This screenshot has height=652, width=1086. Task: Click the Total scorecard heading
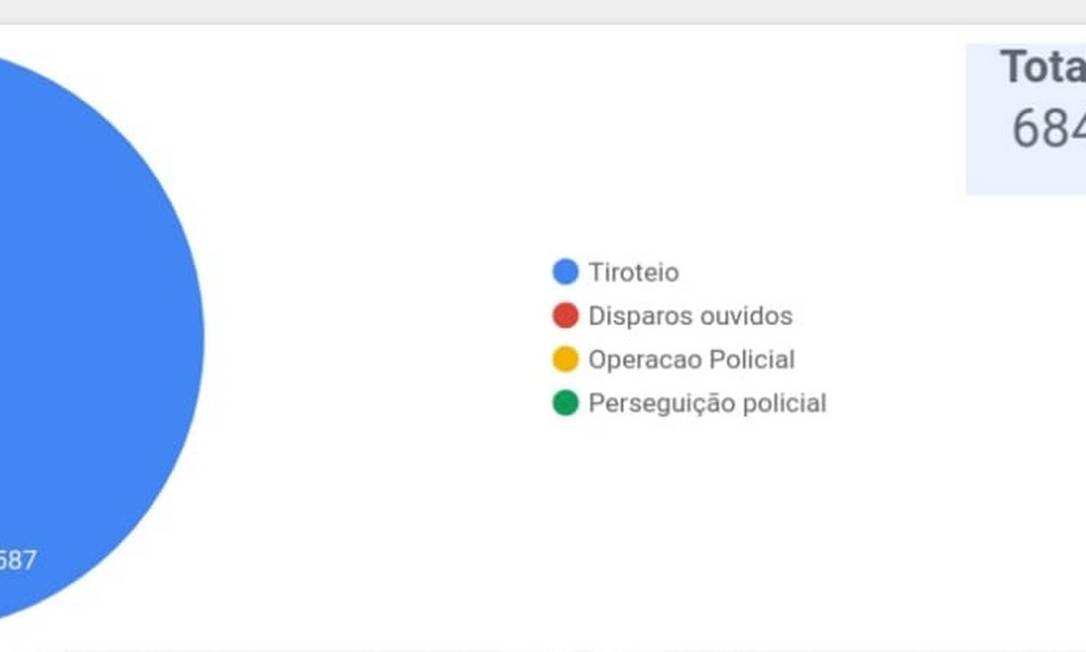pos(1042,68)
